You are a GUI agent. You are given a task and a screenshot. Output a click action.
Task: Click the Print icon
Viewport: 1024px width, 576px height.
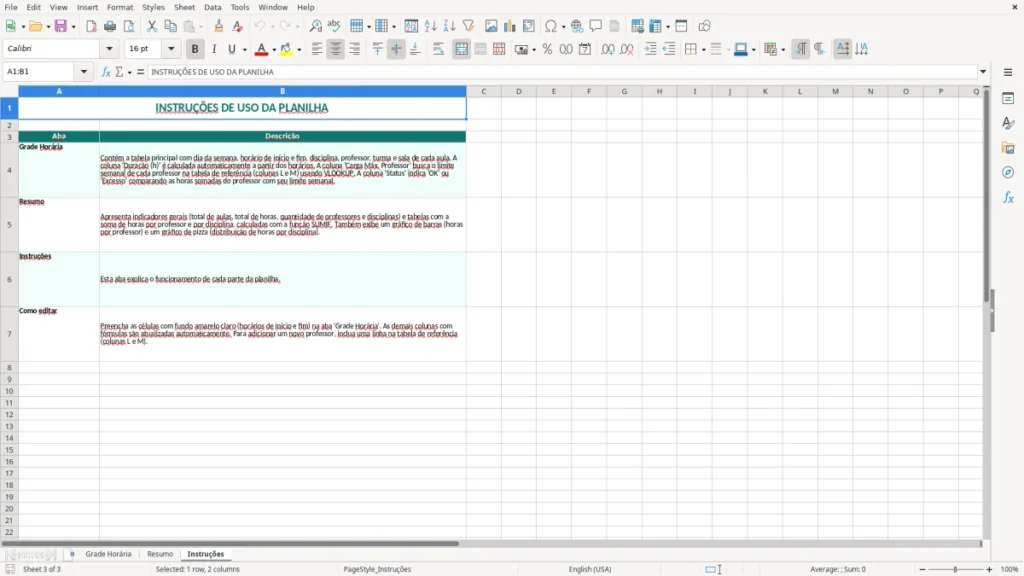point(110,26)
